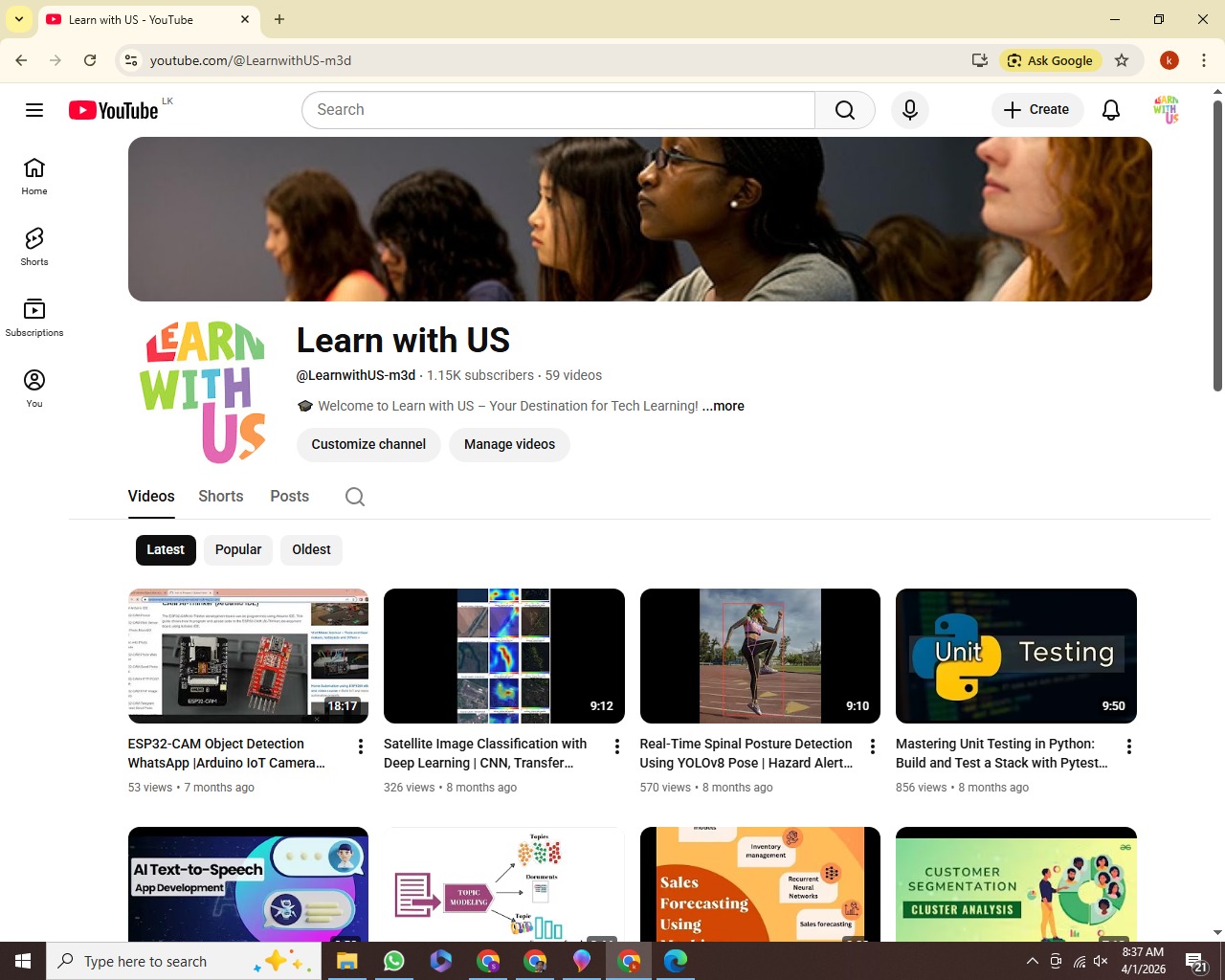
Task: Click the Customize channel button
Action: click(367, 444)
